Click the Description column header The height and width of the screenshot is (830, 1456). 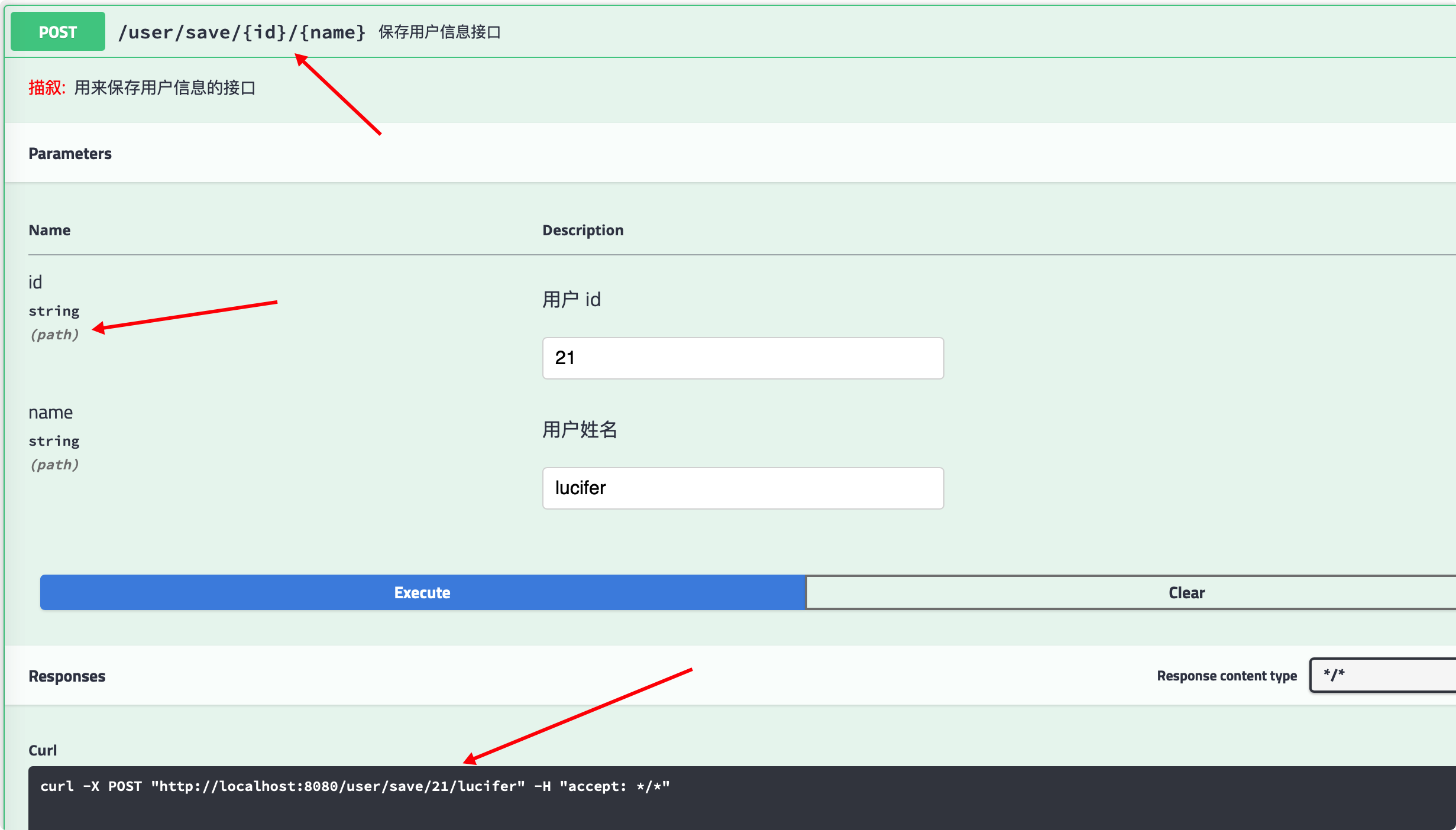click(x=583, y=230)
